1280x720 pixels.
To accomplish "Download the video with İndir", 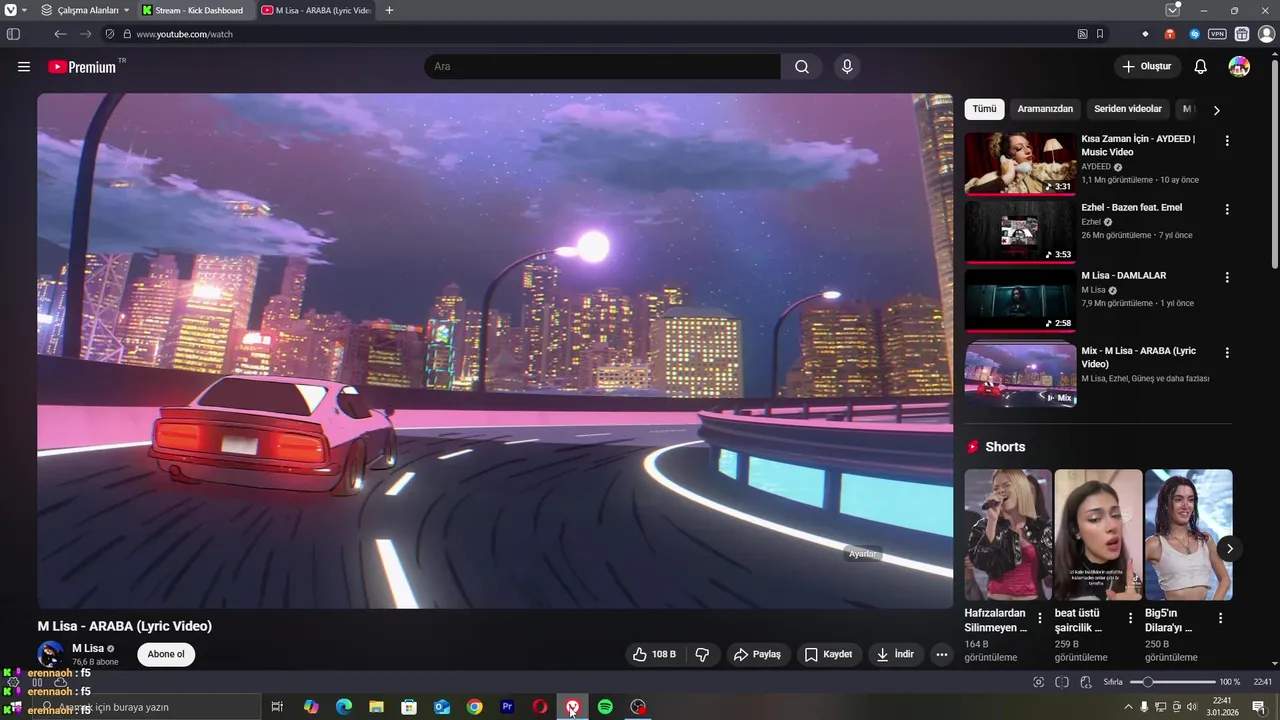I will tap(895, 655).
